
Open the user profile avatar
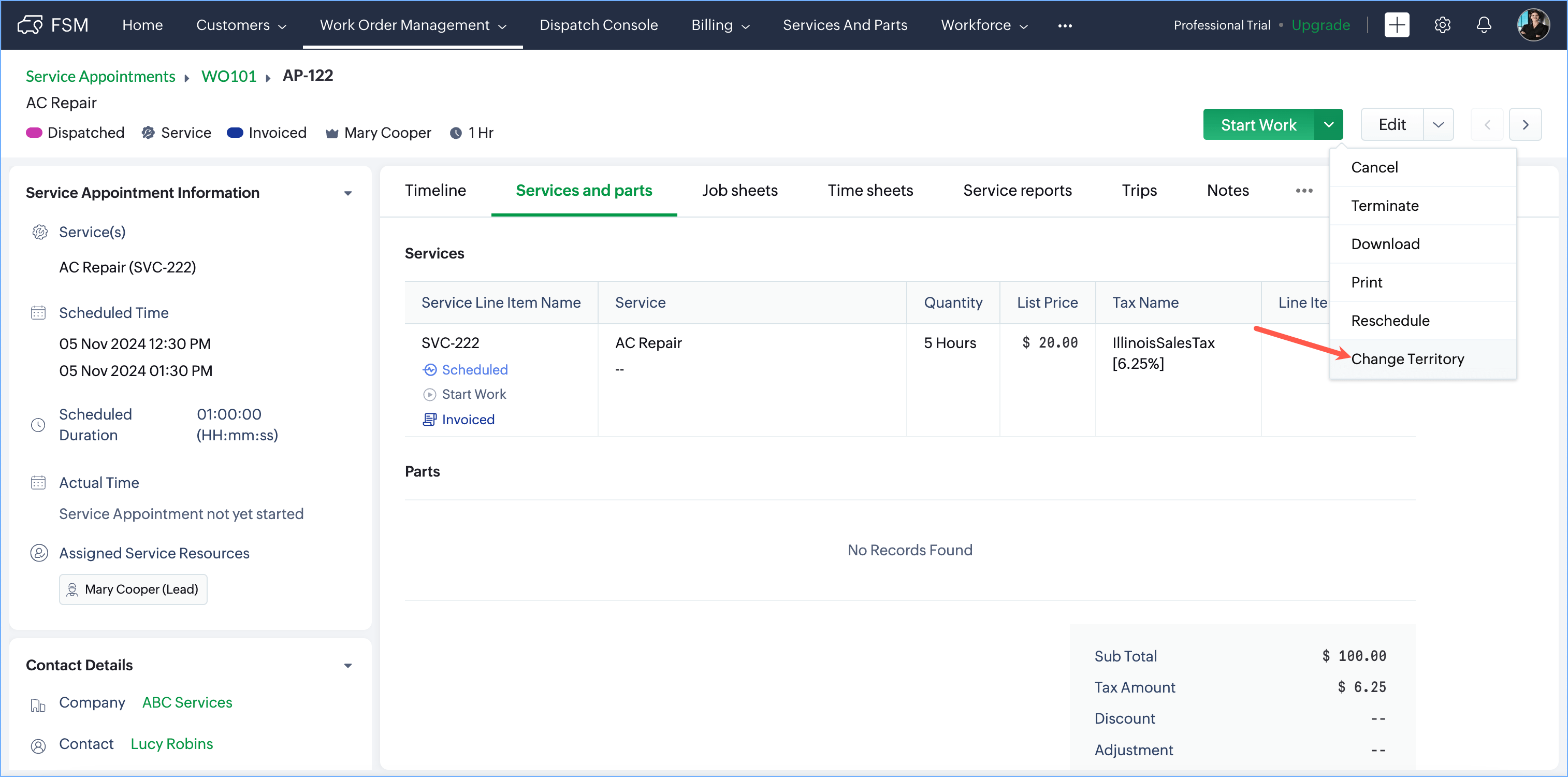1533,25
